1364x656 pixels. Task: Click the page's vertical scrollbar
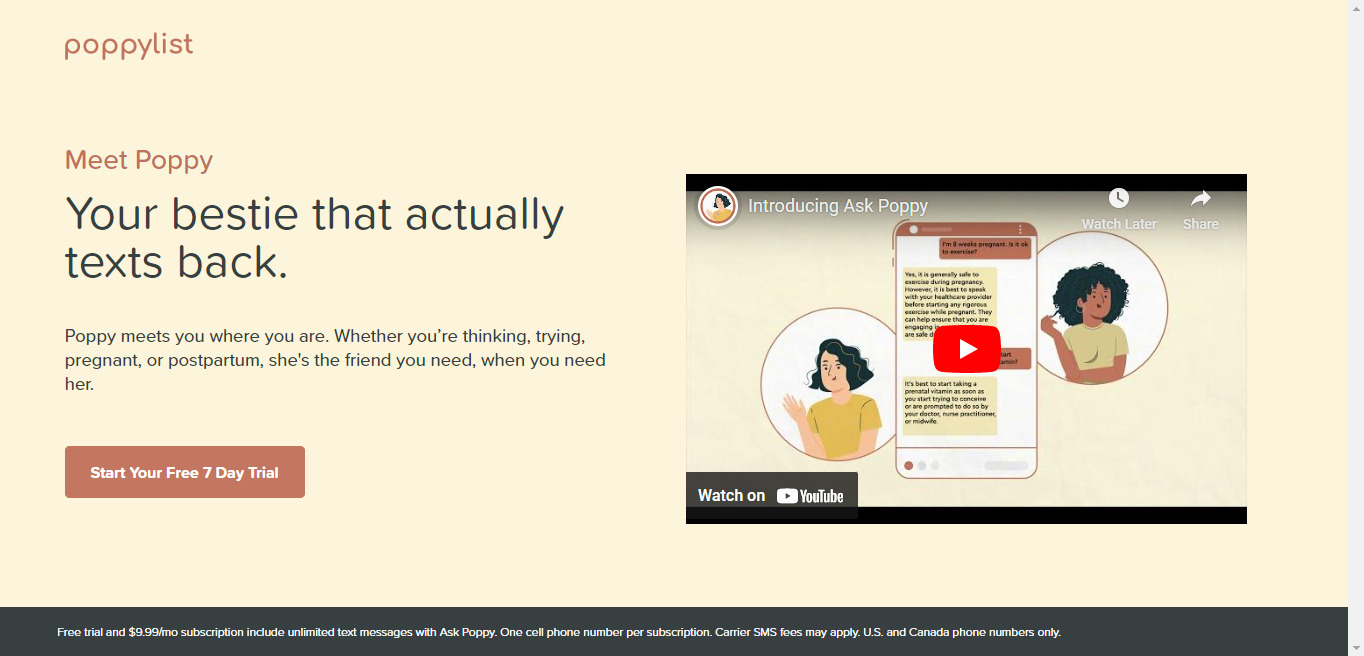pyautogui.click(x=1356, y=328)
